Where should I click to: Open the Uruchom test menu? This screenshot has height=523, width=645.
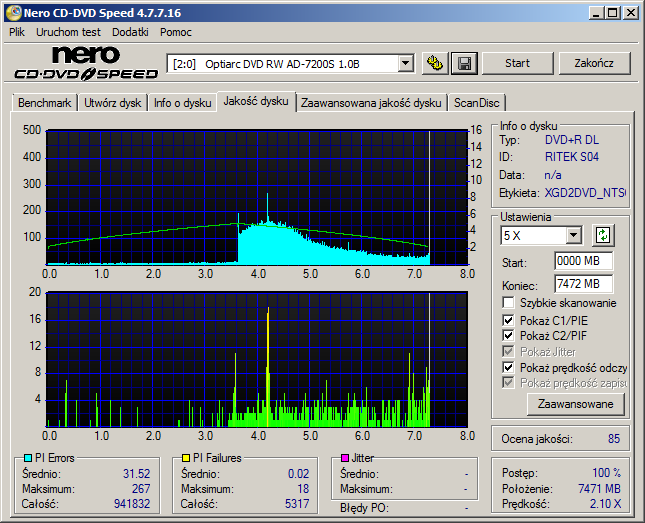(68, 32)
